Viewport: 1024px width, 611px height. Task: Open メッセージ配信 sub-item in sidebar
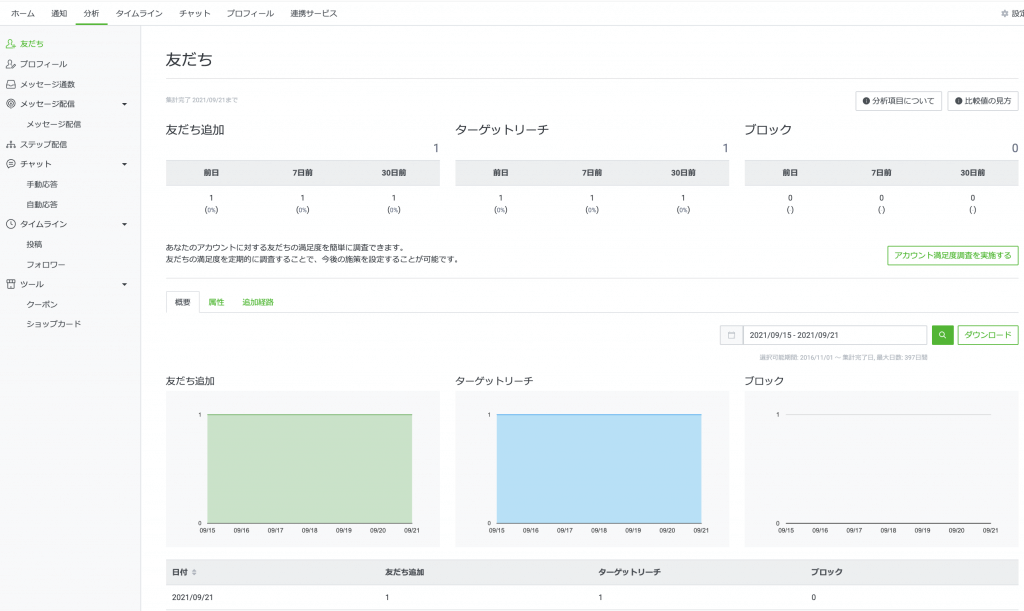click(54, 124)
